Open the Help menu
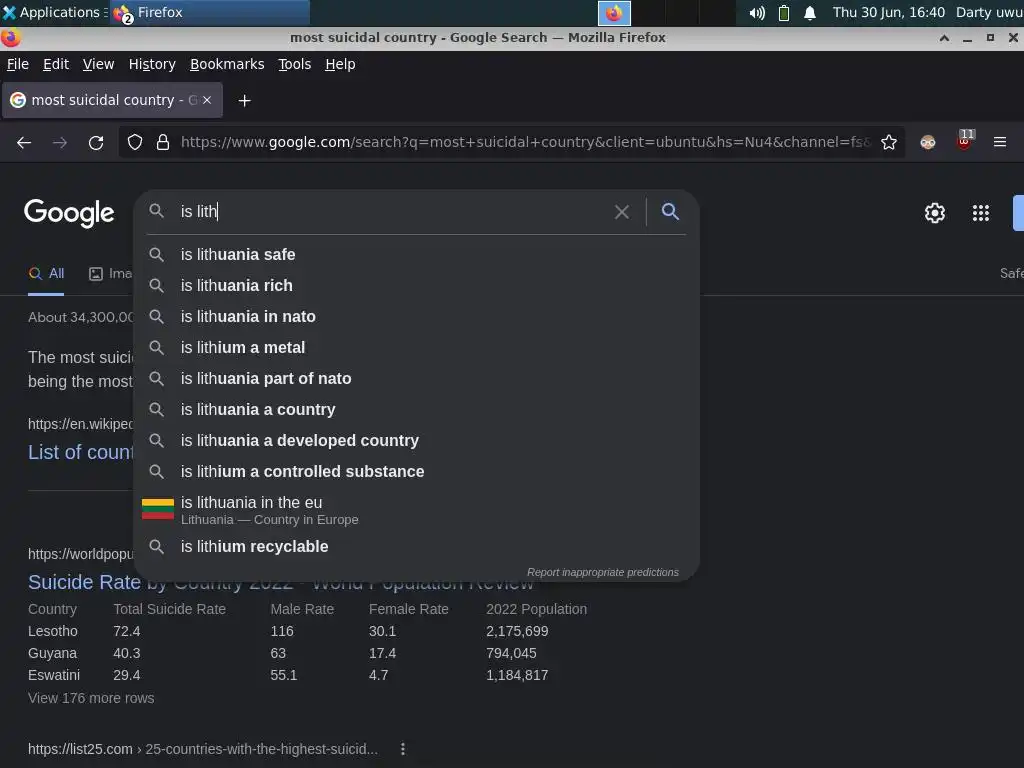Screen dimensions: 1024x768 340,64
